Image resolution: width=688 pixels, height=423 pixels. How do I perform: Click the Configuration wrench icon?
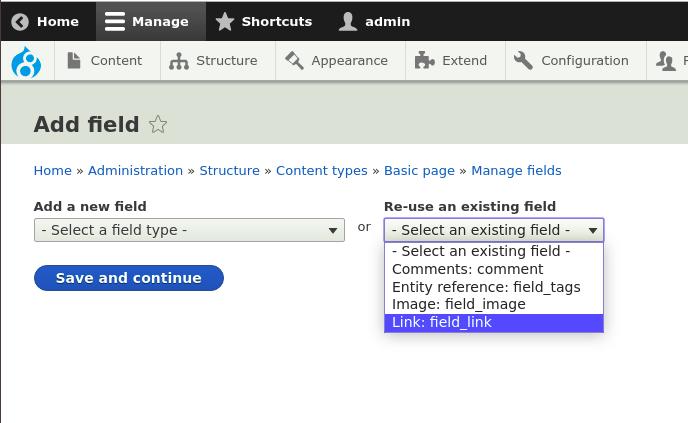click(523, 61)
